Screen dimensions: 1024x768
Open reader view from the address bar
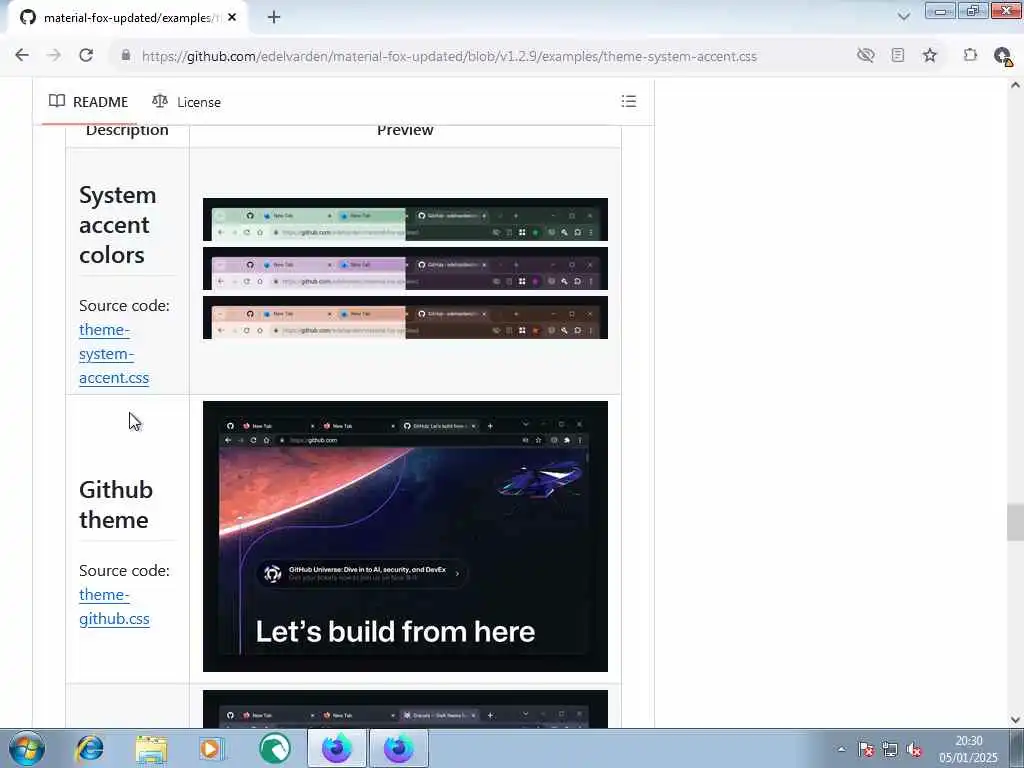(x=898, y=56)
